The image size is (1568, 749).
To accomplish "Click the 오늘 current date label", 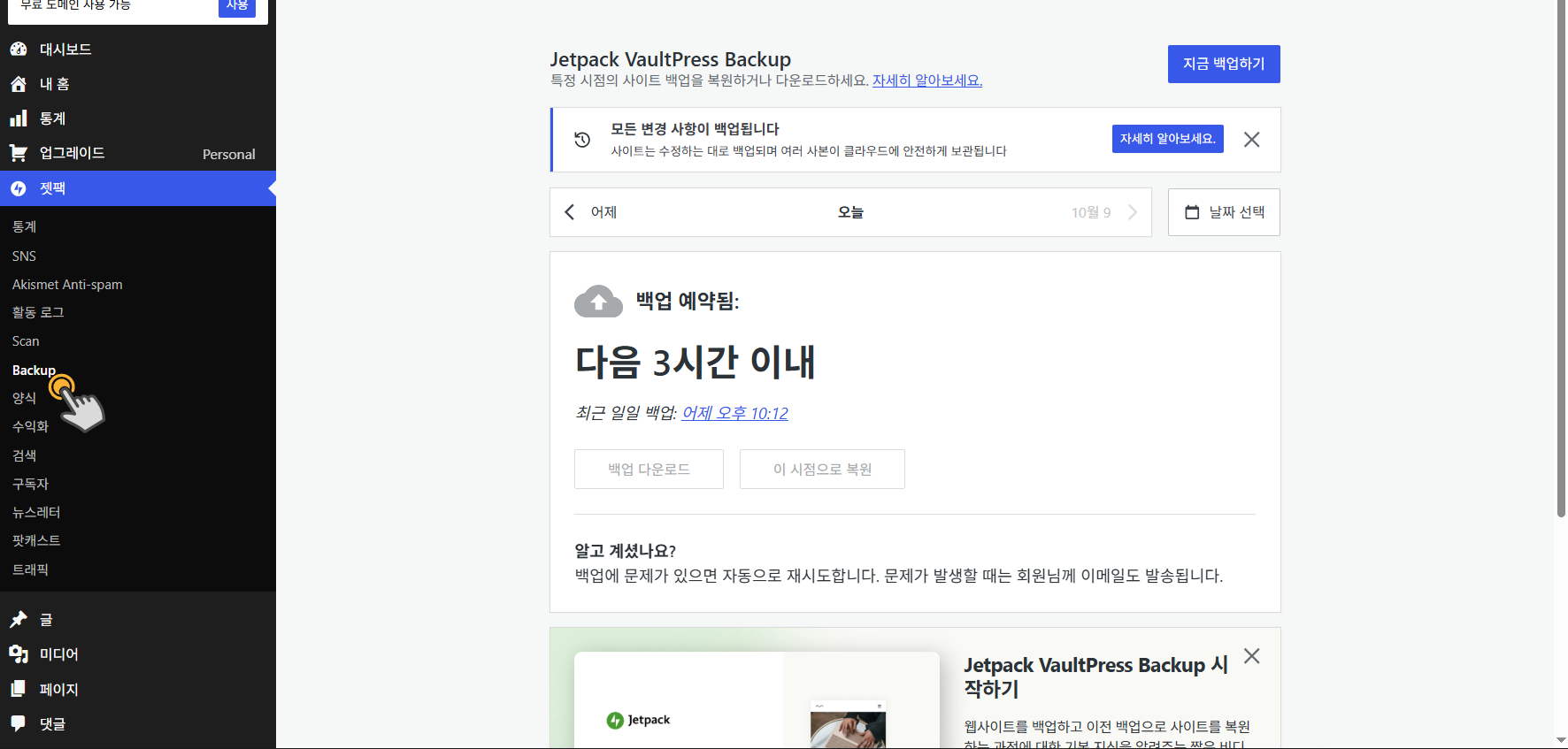I will coord(850,212).
